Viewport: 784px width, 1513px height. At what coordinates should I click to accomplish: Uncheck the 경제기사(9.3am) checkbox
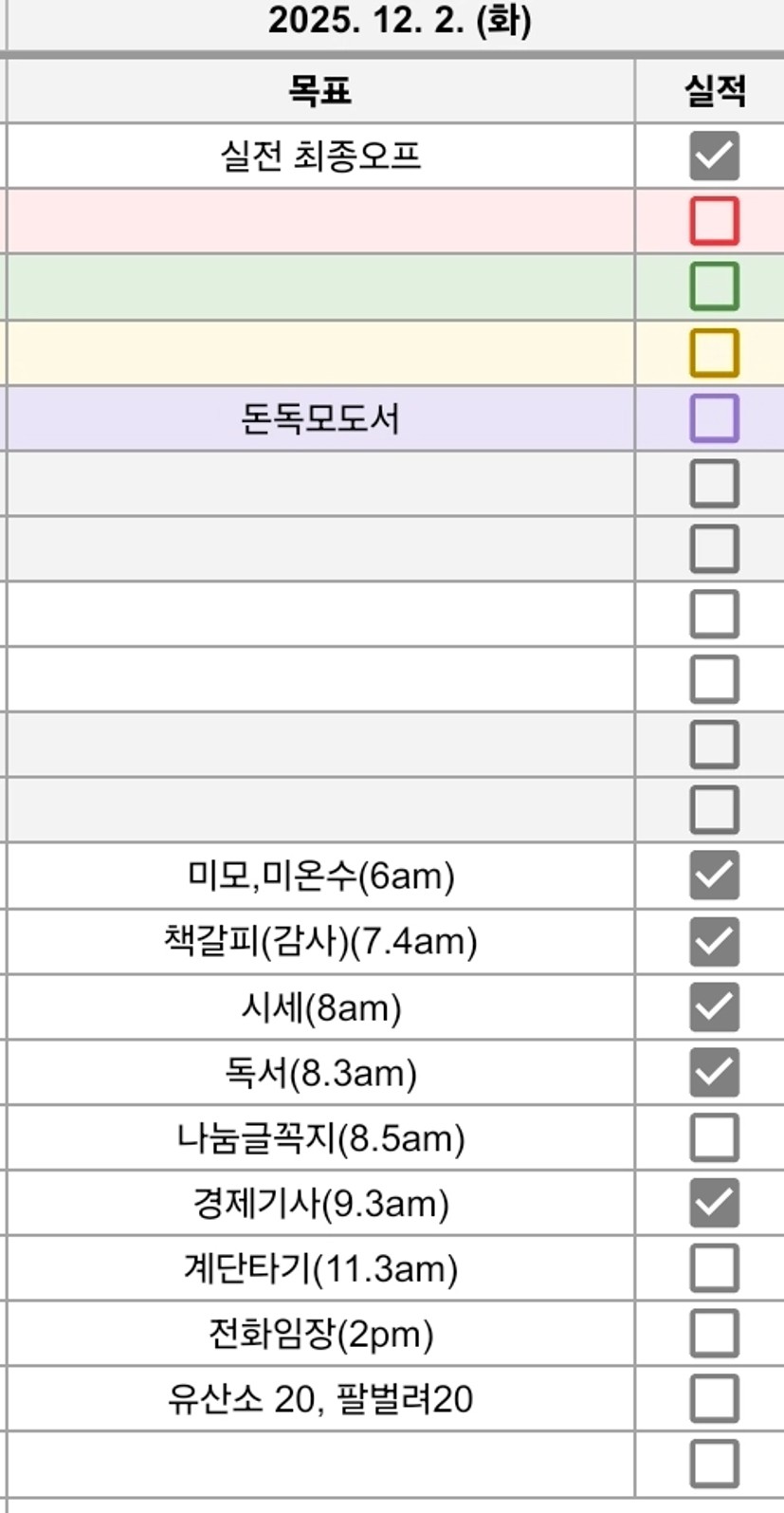714,1203
